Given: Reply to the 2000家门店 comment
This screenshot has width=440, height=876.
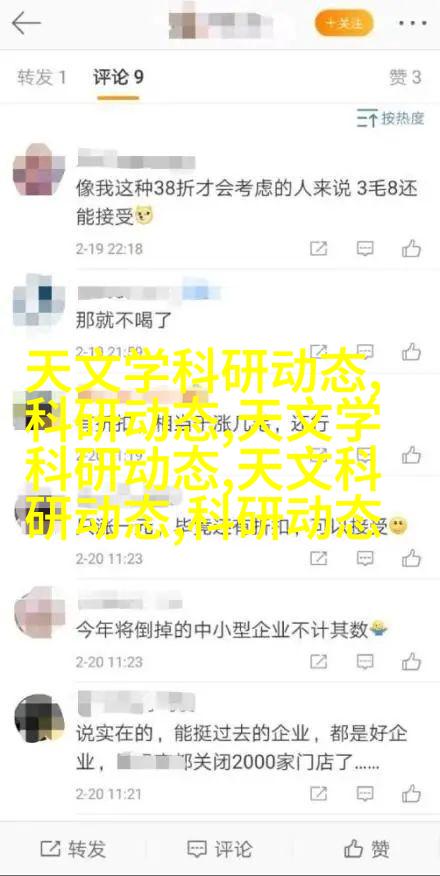Looking at the screenshot, I should click(x=365, y=793).
